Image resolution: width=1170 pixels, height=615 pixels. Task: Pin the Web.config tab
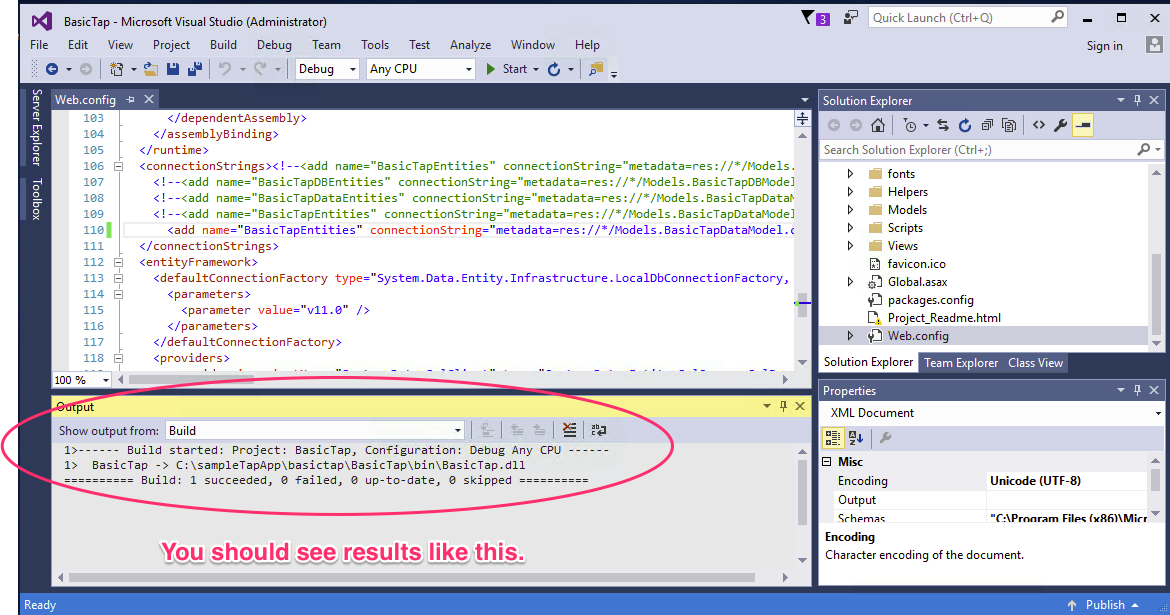[x=131, y=99]
